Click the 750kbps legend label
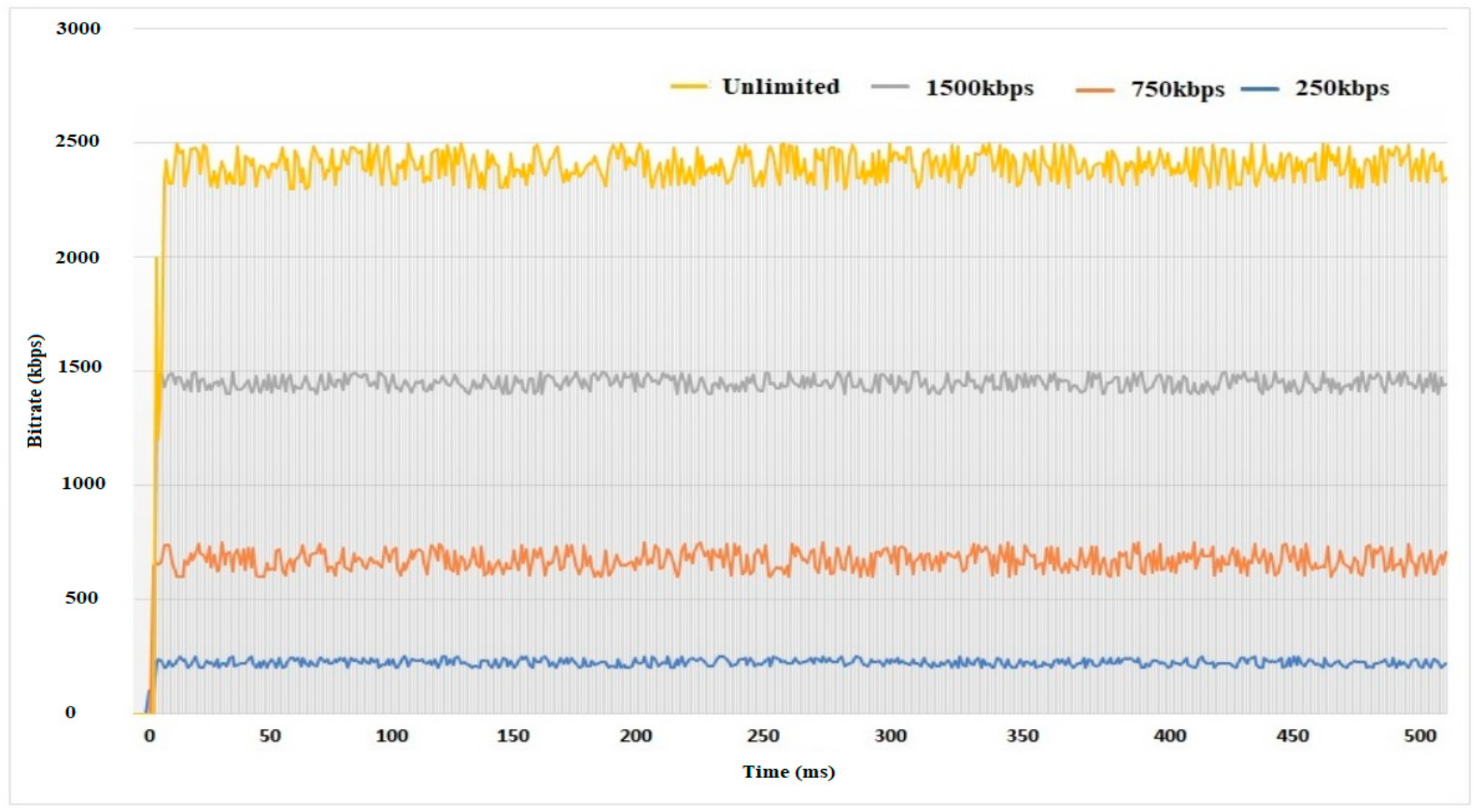Screen dimensions: 1477x812 point(1177,89)
